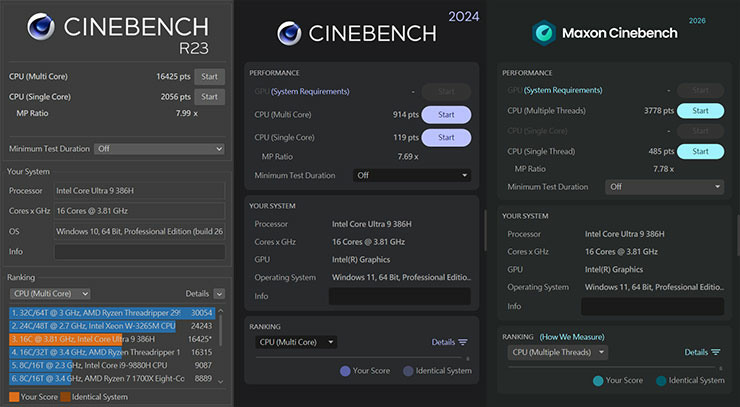Select Intel Xeon W-3265M ranking row

[112, 326]
